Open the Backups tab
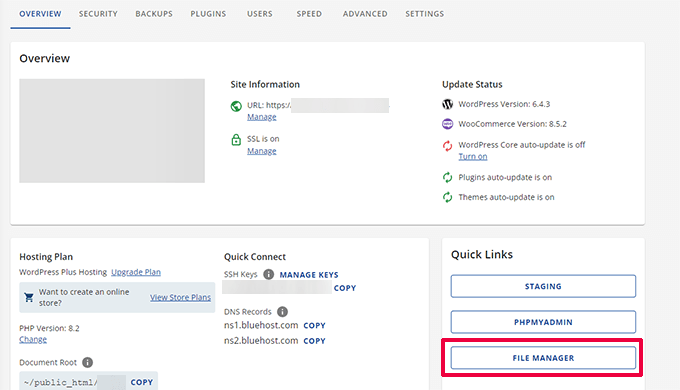 [154, 14]
